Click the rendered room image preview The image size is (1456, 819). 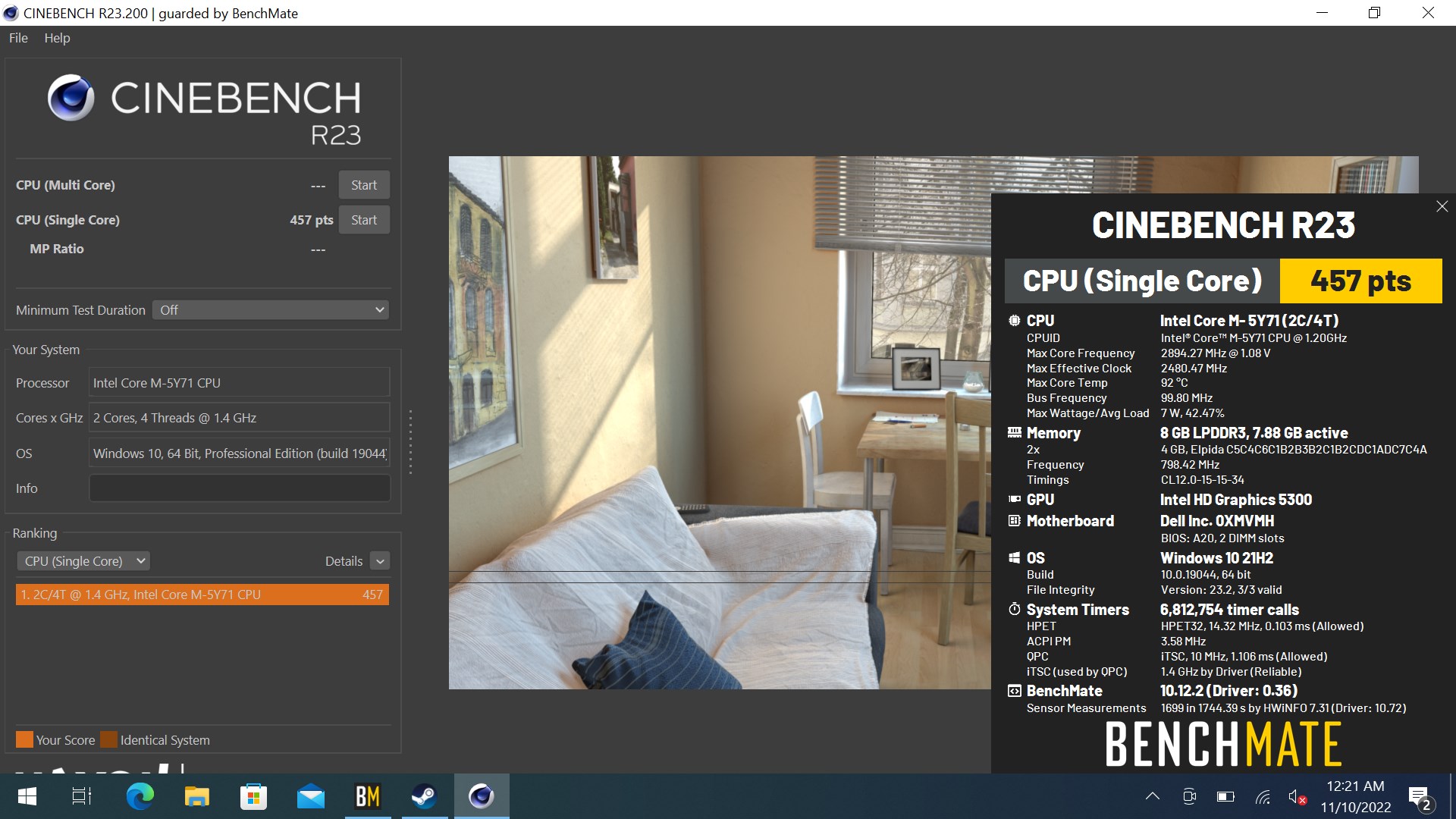(720, 422)
